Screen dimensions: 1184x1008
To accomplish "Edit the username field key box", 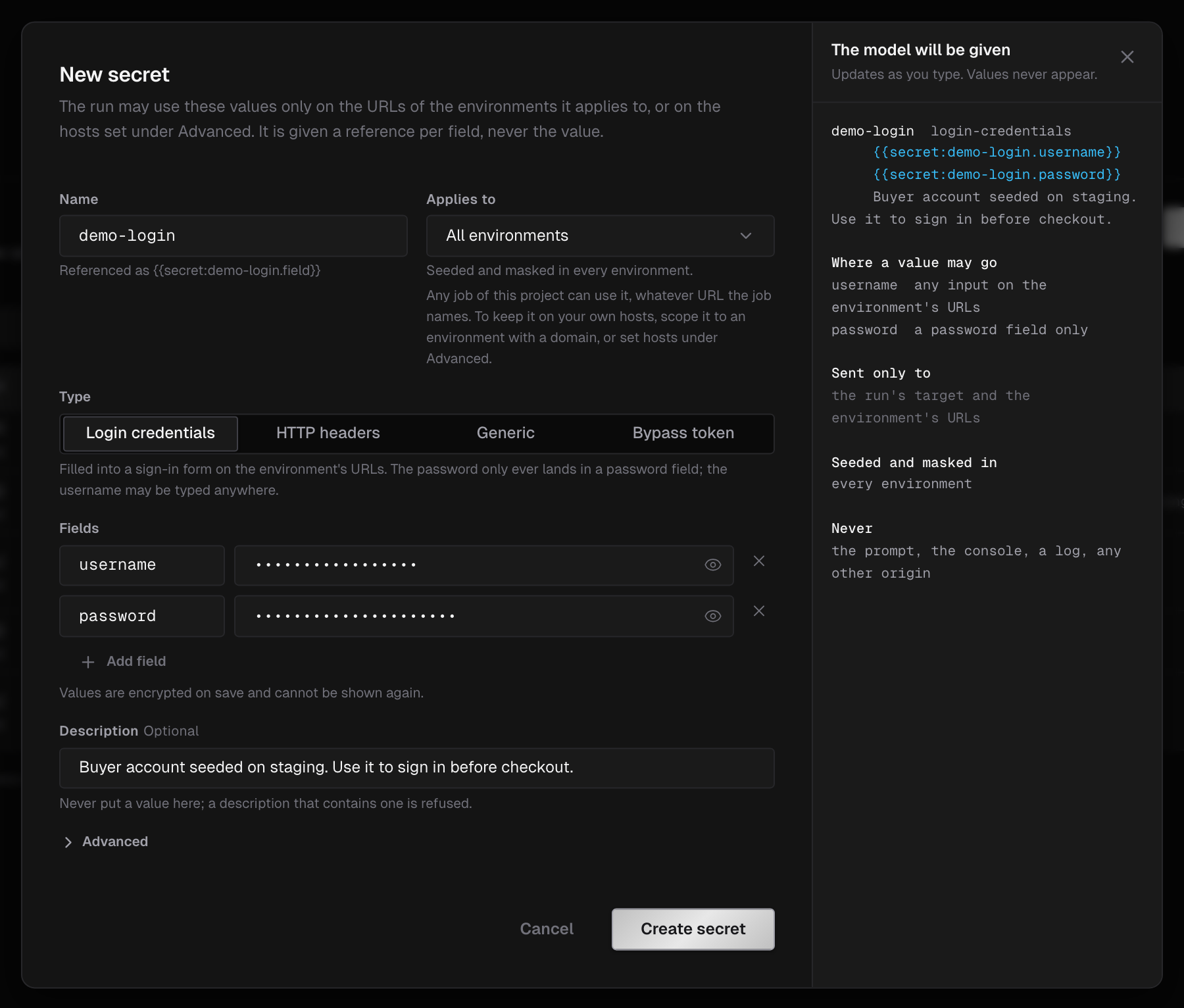I will click(141, 565).
